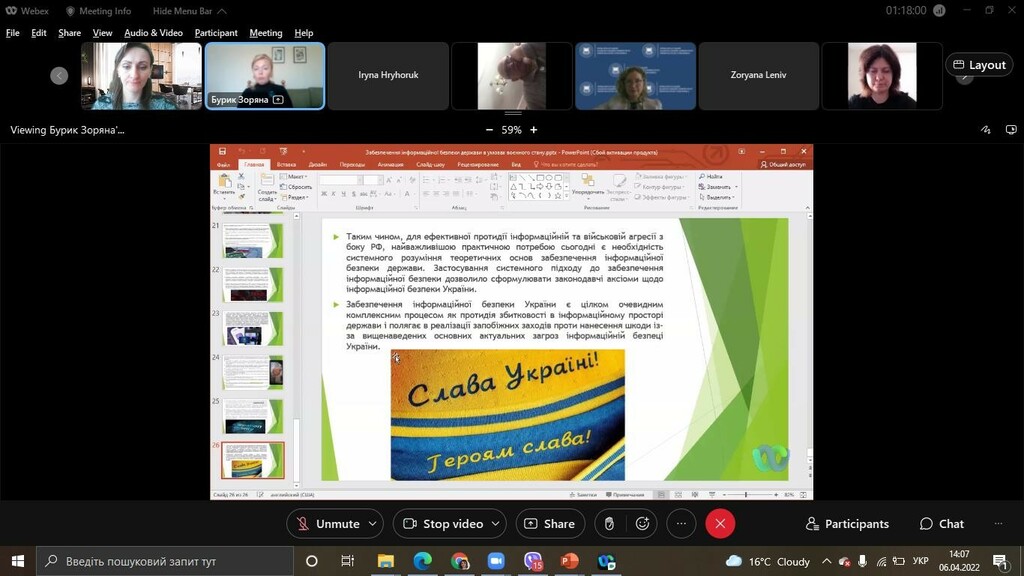Zoom out shared content with minus icon

pos(489,130)
